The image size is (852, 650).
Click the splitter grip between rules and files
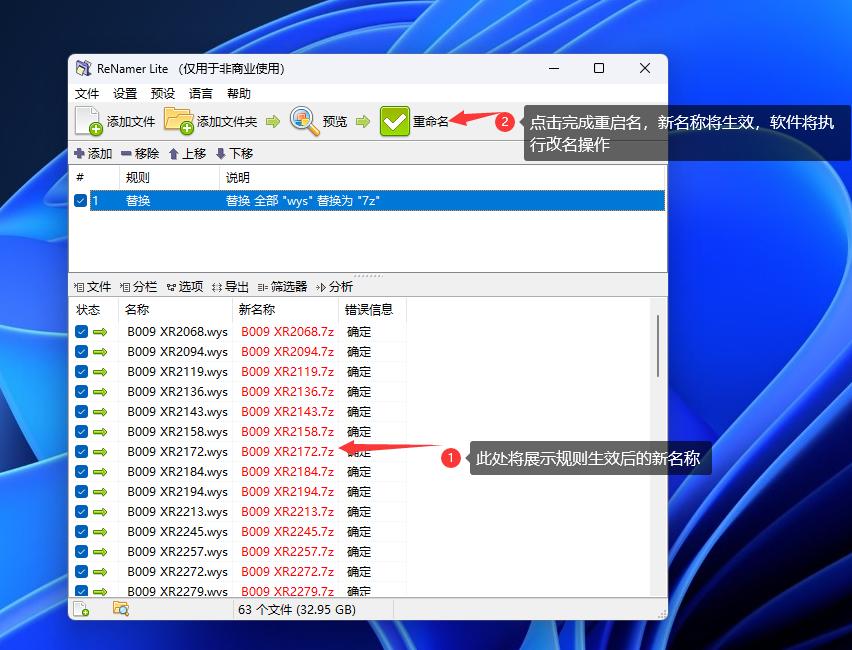coord(368,276)
